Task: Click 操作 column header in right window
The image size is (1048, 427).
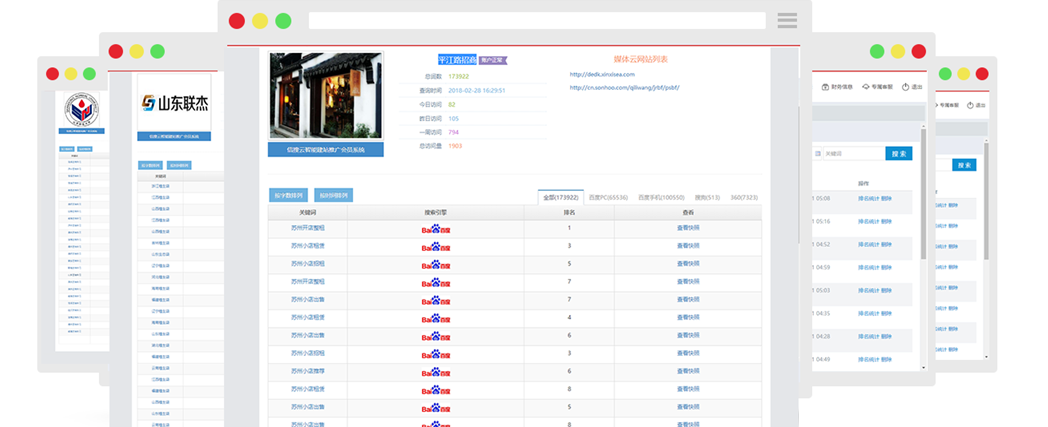Action: pos(864,183)
